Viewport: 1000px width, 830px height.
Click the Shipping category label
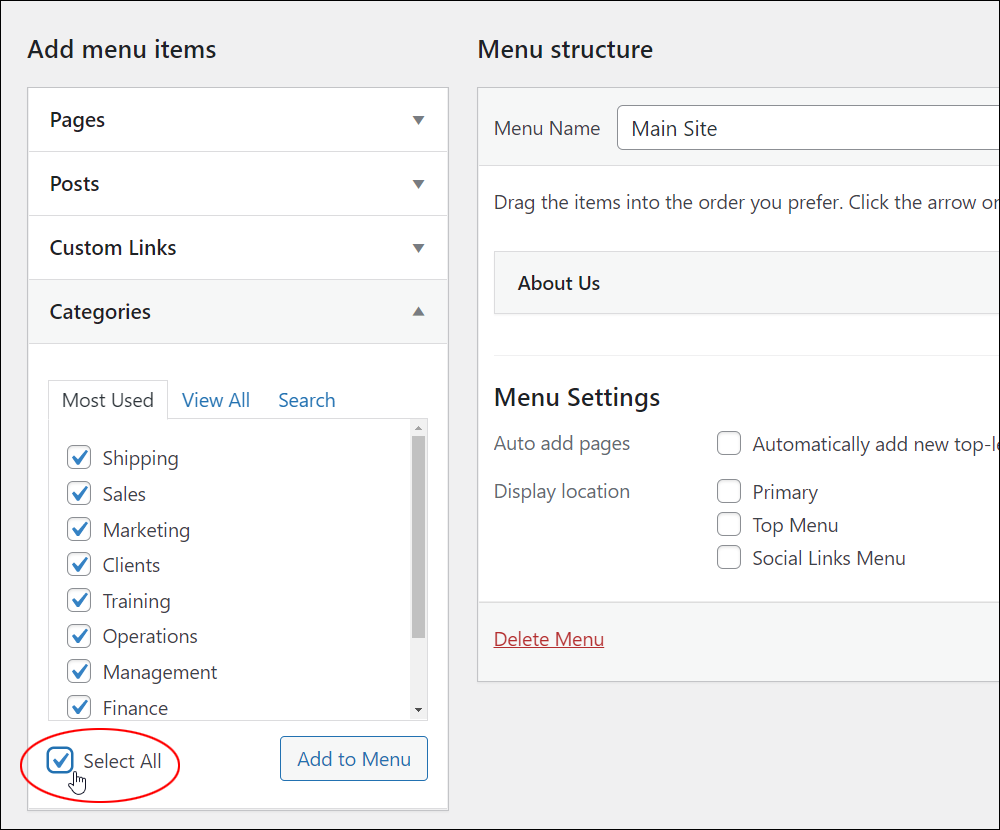140,459
